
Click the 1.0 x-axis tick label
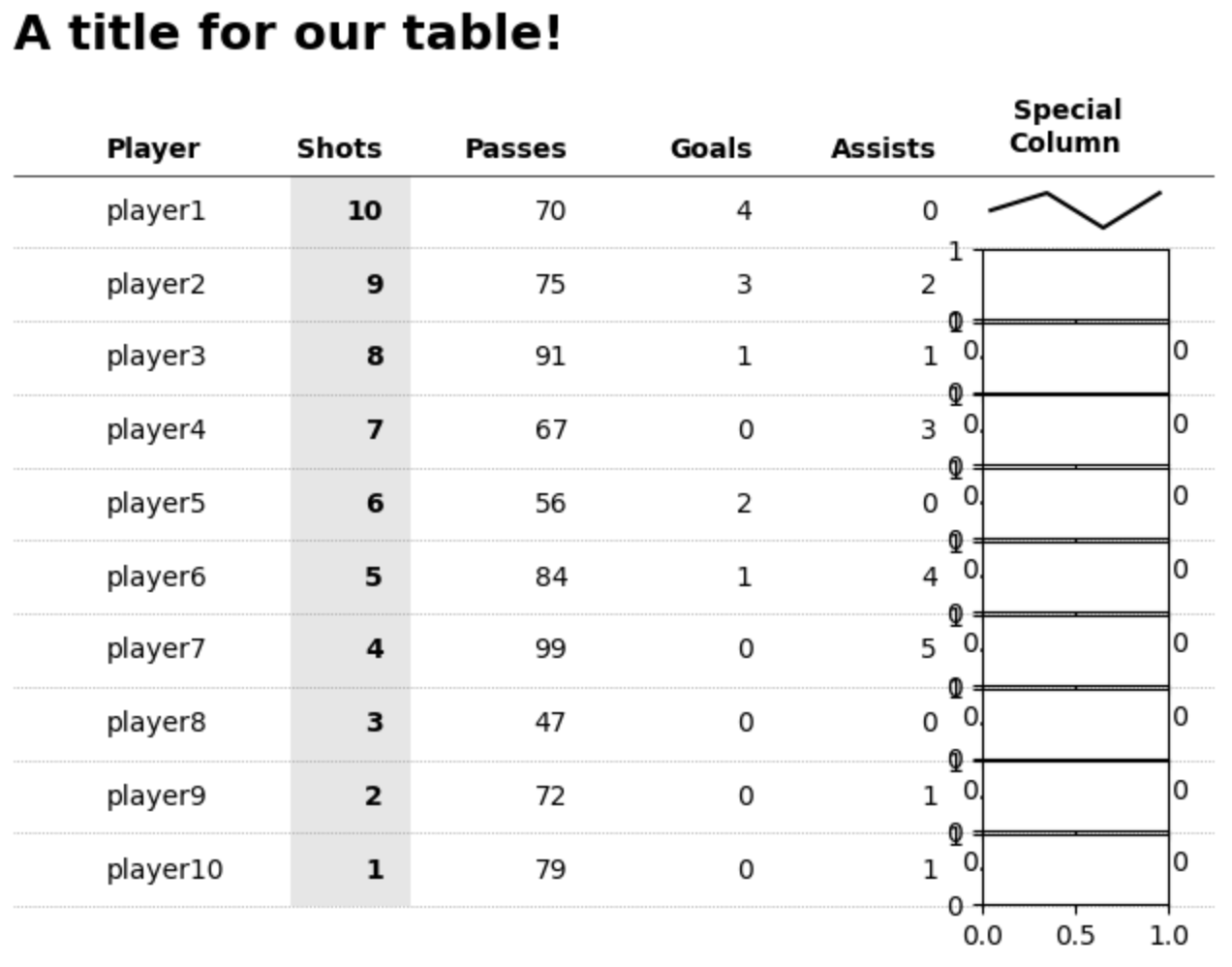pos(1168,936)
